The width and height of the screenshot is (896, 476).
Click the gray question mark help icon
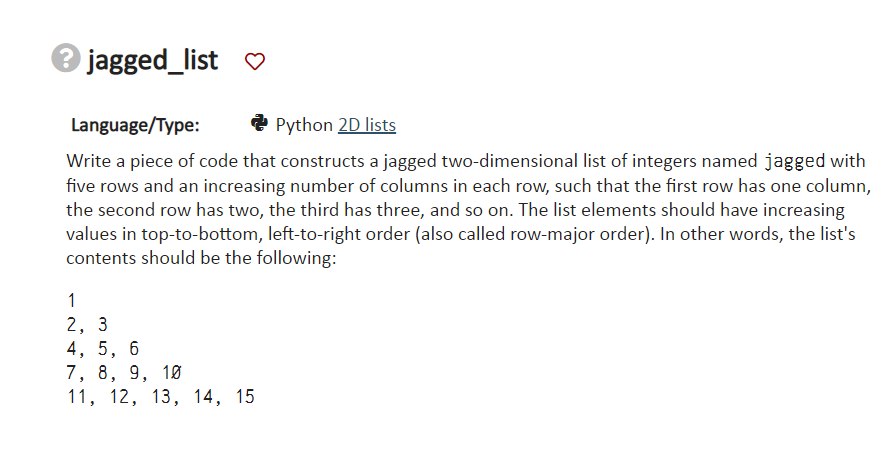pos(66,58)
